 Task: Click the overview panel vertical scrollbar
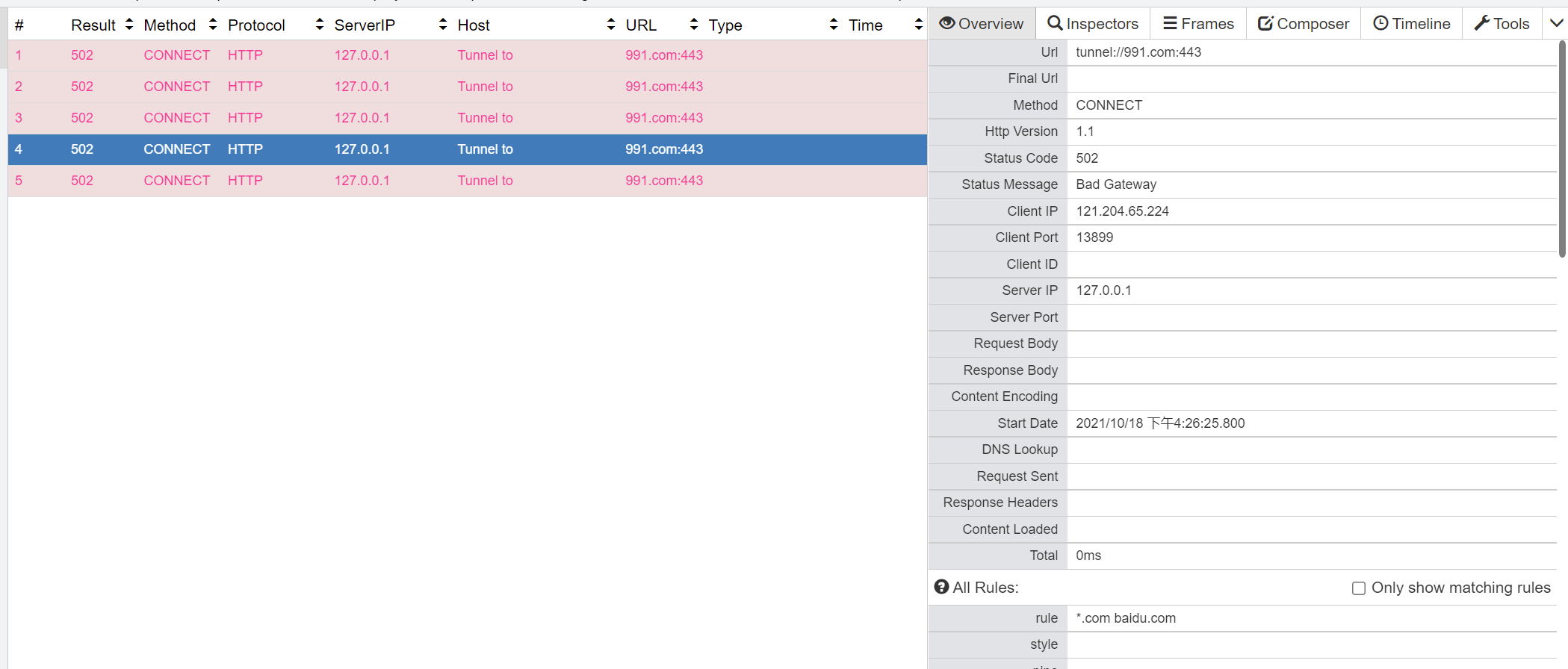(x=1562, y=149)
